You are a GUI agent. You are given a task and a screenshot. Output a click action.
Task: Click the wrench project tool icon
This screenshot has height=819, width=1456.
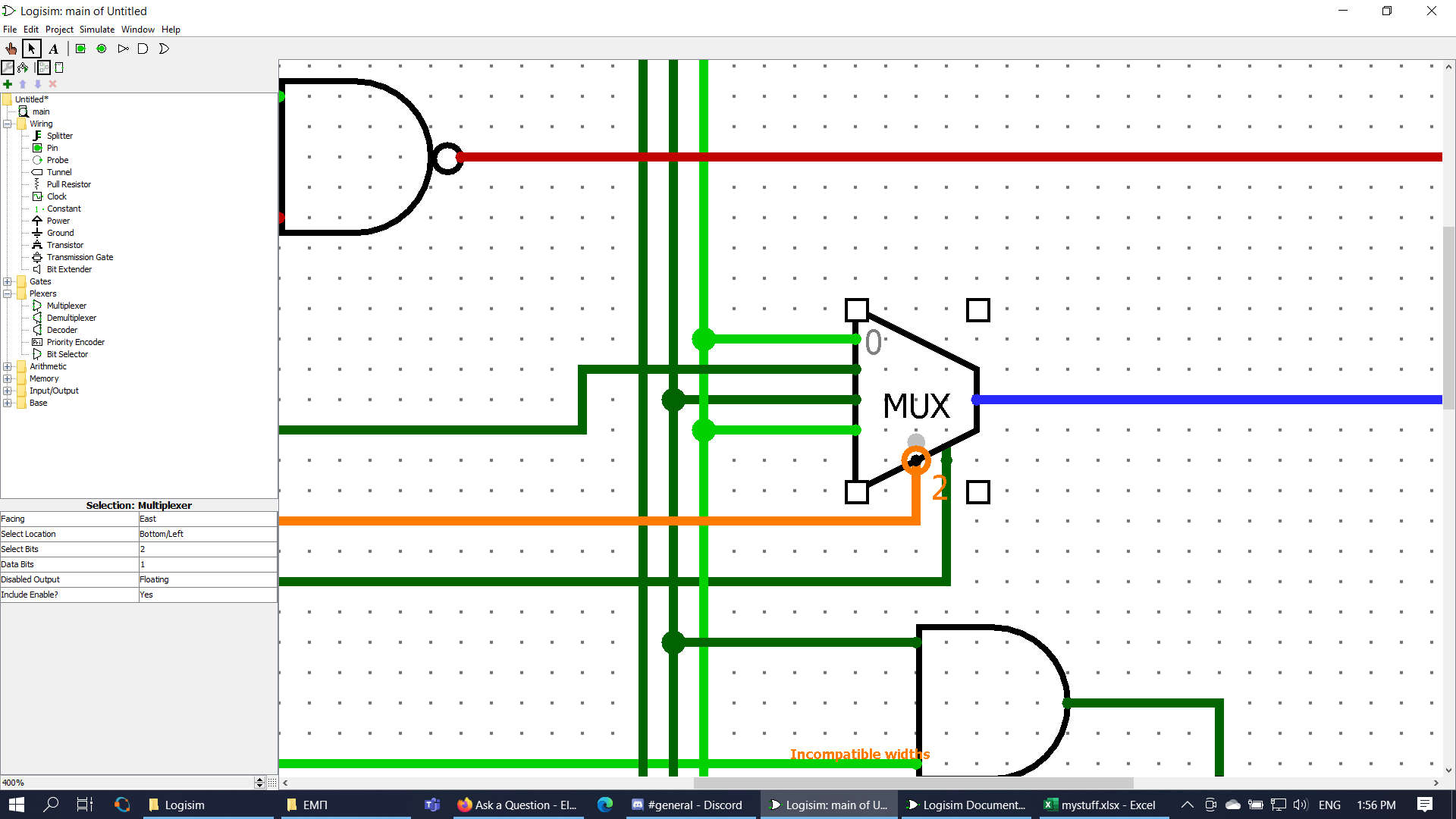tap(8, 67)
